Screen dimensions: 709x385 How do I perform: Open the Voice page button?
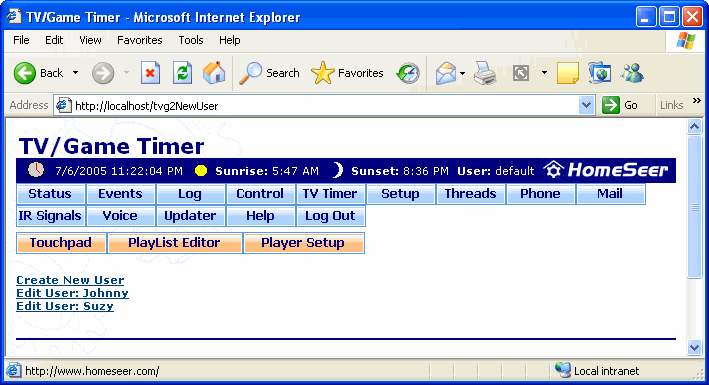(x=120, y=216)
